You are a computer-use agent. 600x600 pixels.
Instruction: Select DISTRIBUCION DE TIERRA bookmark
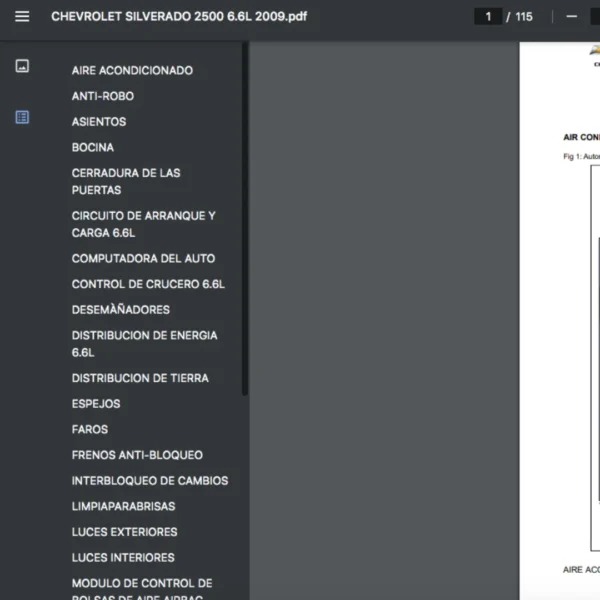click(140, 378)
